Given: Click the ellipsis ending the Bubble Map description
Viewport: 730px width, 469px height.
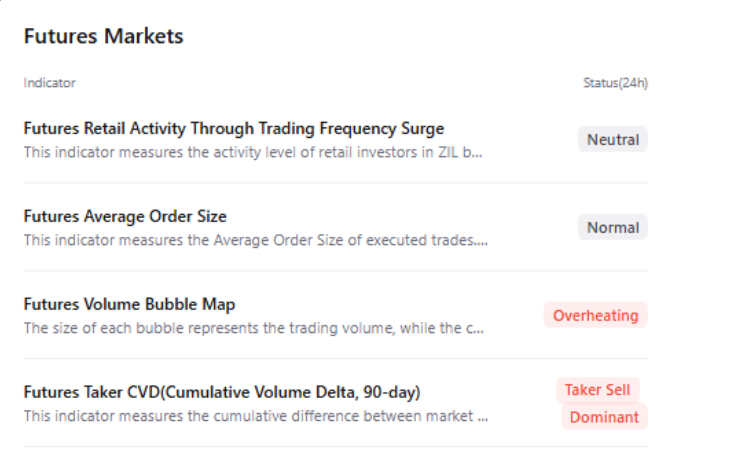Looking at the screenshot, I should point(477,329).
